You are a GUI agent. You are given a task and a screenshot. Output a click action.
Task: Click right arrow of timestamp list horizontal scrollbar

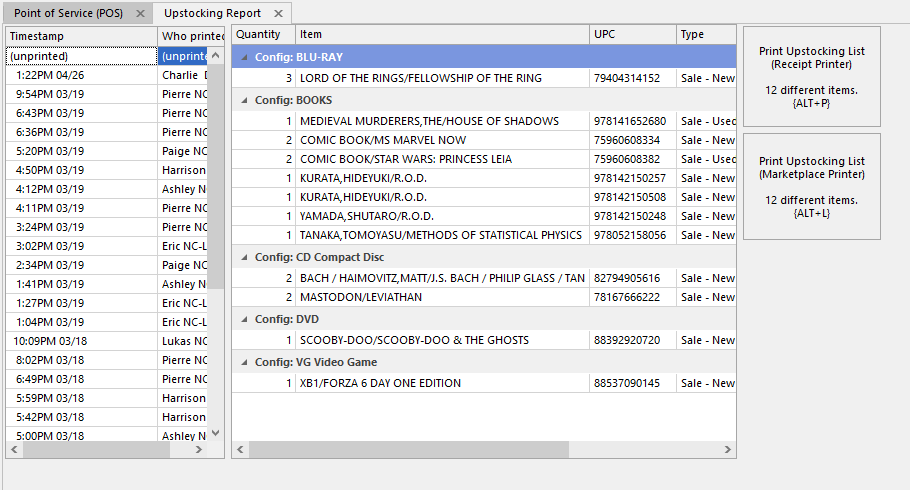(x=198, y=449)
